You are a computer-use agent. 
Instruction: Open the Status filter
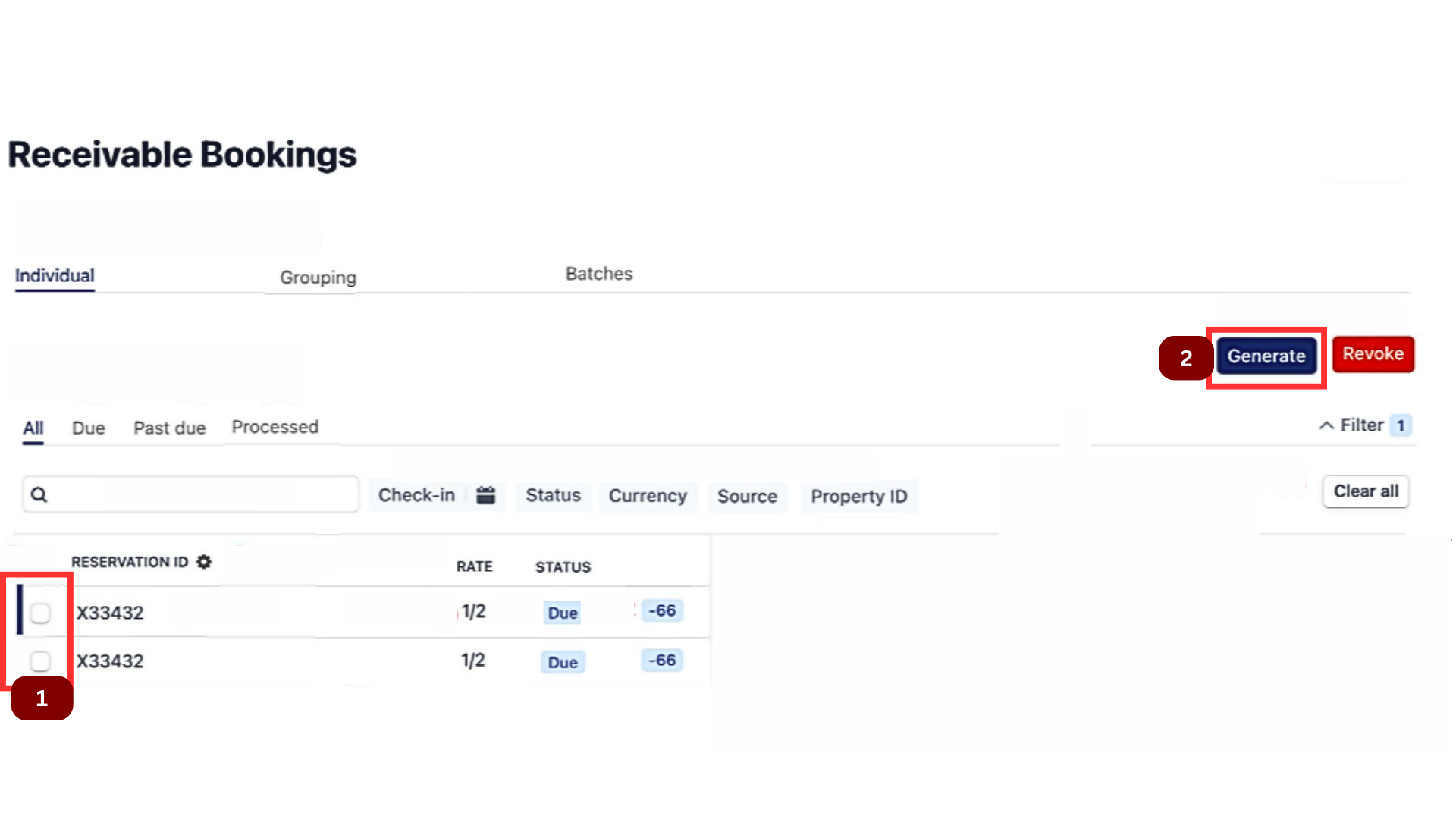point(553,496)
